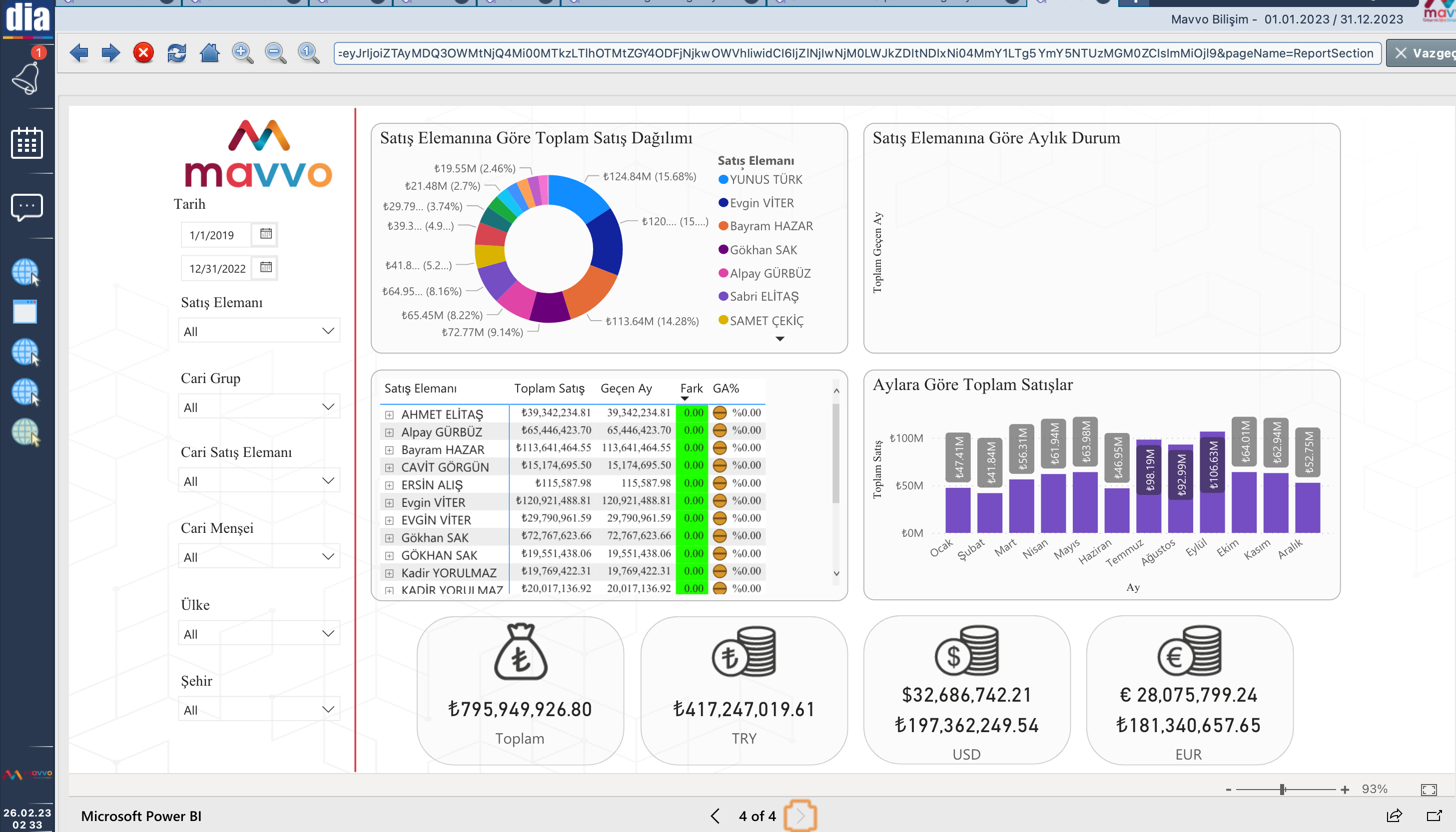Screen dimensions: 1456x832
Task: Click the URL address bar
Action: (857, 53)
